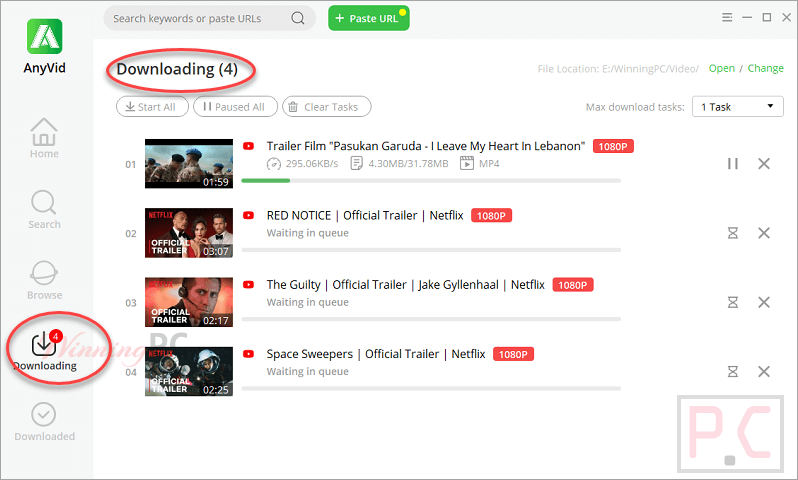Image resolution: width=798 pixels, height=480 pixels.
Task: Click Space Sweepers hourglass queue icon
Action: pos(732,371)
